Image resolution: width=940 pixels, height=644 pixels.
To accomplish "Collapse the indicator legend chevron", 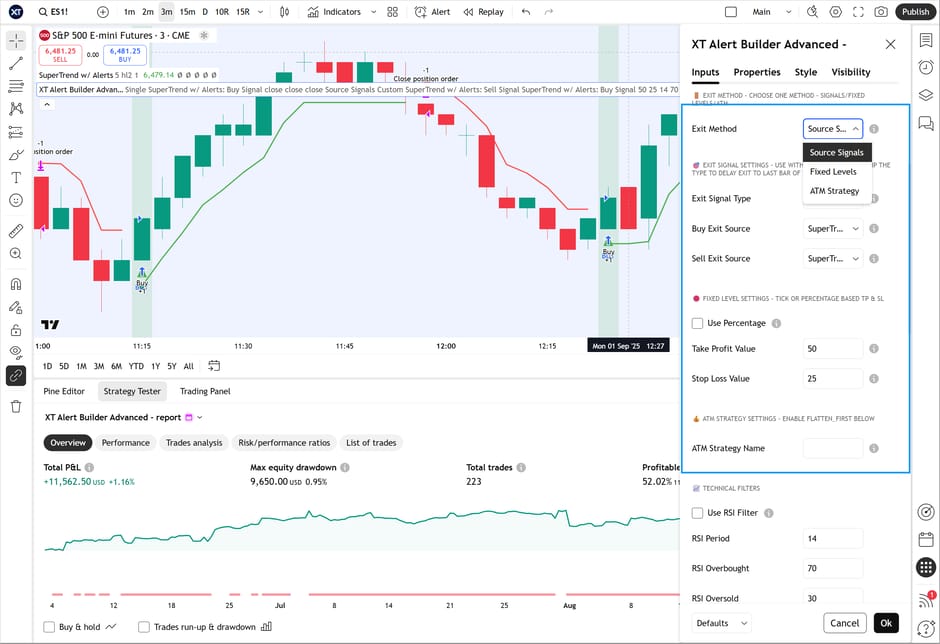I will click(47, 104).
